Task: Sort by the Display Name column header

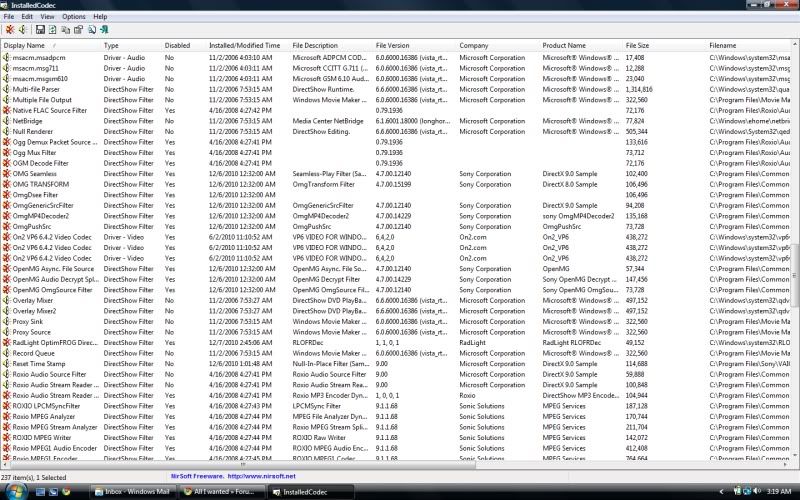Action: coord(51,45)
